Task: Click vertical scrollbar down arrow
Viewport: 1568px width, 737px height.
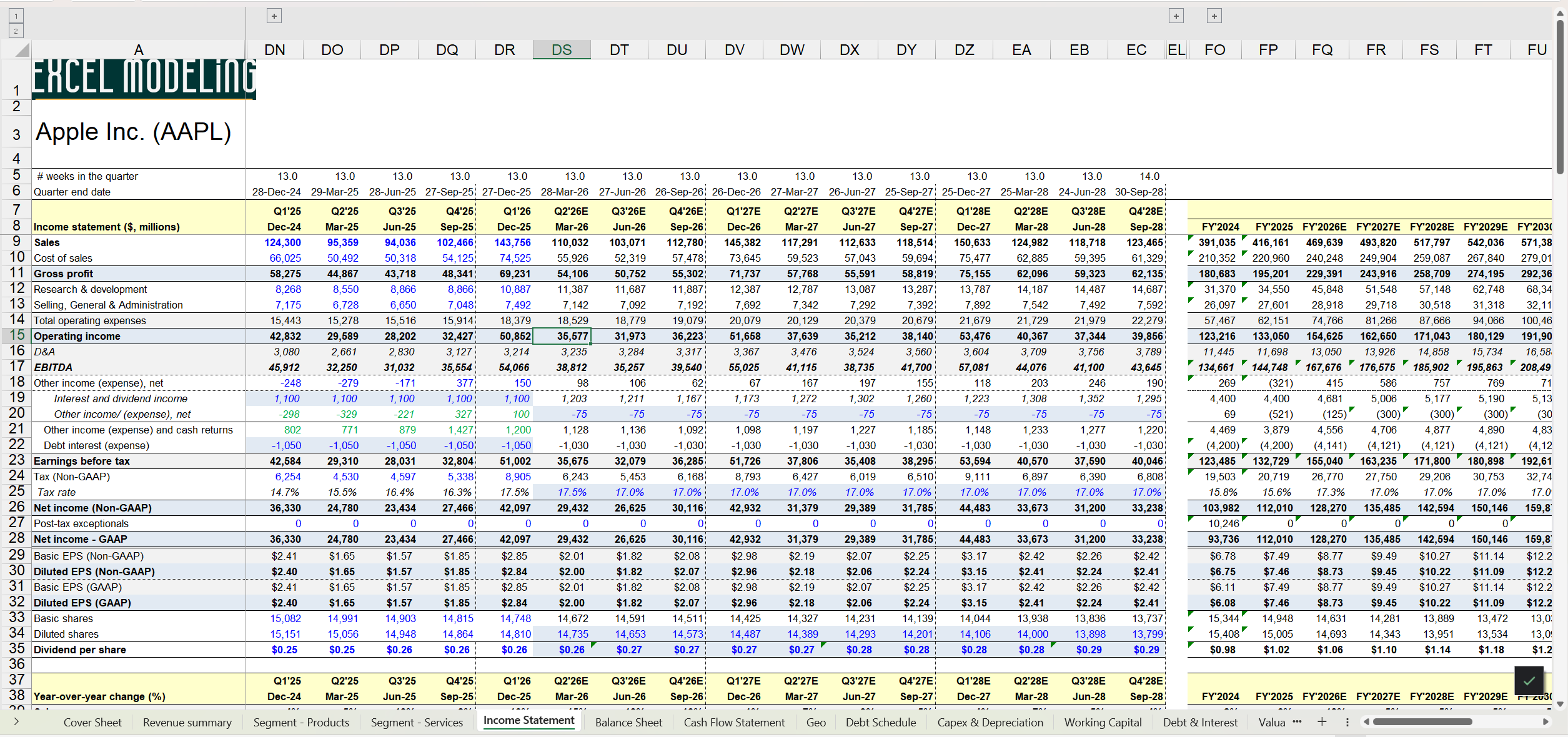Action: pos(1560,704)
